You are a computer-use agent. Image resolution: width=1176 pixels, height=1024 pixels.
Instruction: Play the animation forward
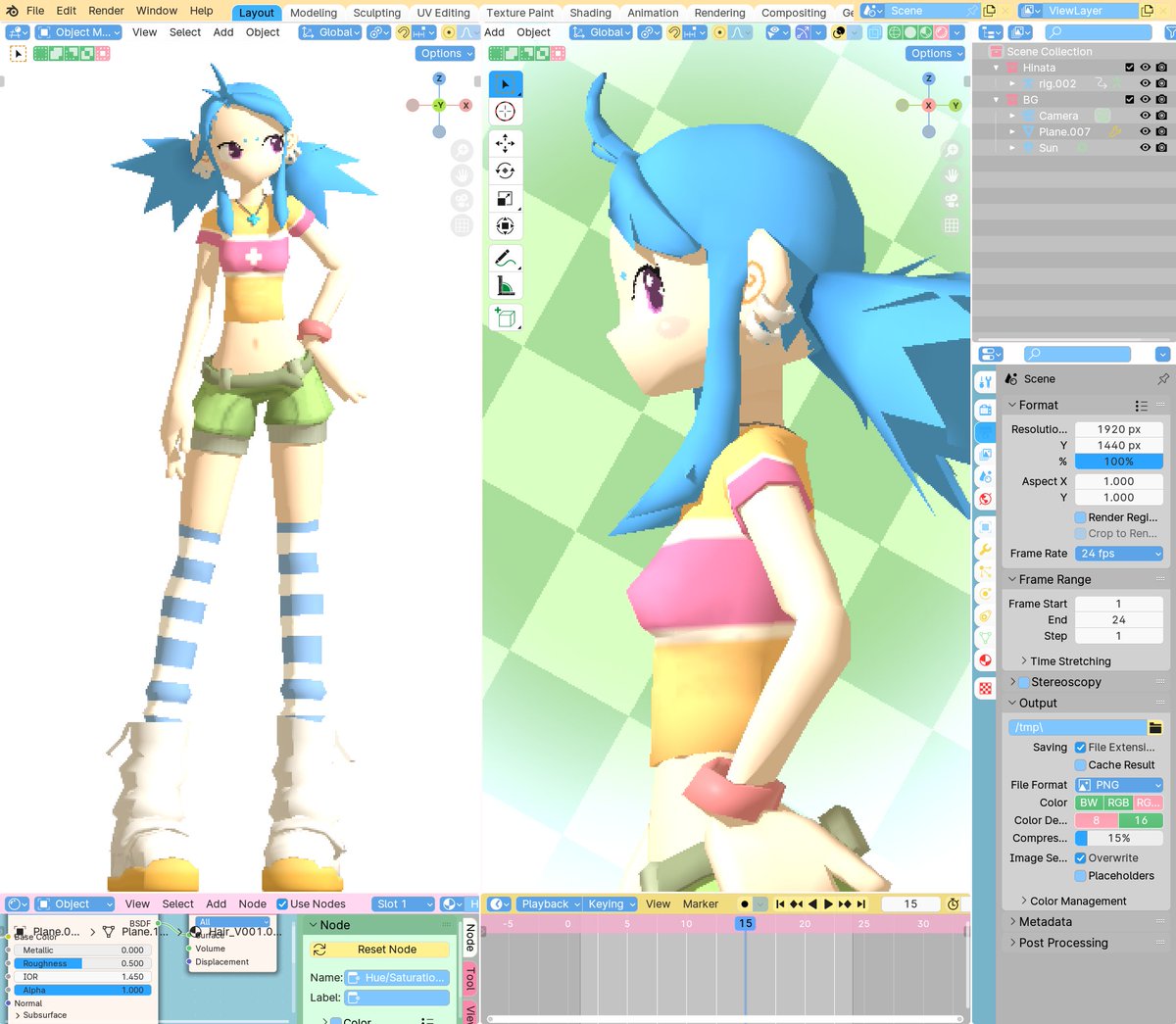828,904
